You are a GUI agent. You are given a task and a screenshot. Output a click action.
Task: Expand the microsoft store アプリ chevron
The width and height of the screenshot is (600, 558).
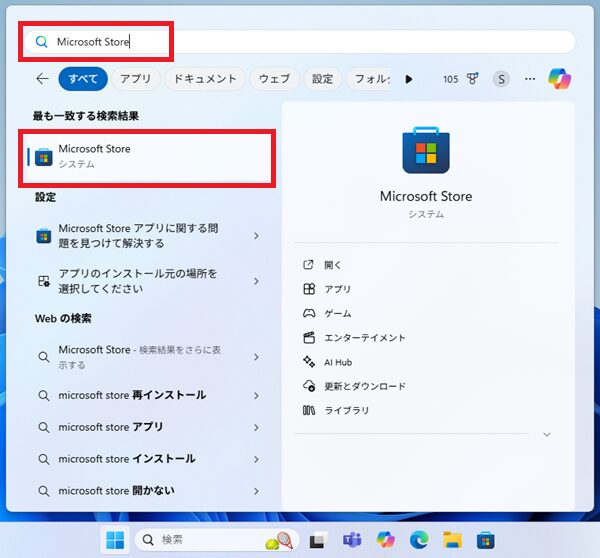(x=256, y=427)
